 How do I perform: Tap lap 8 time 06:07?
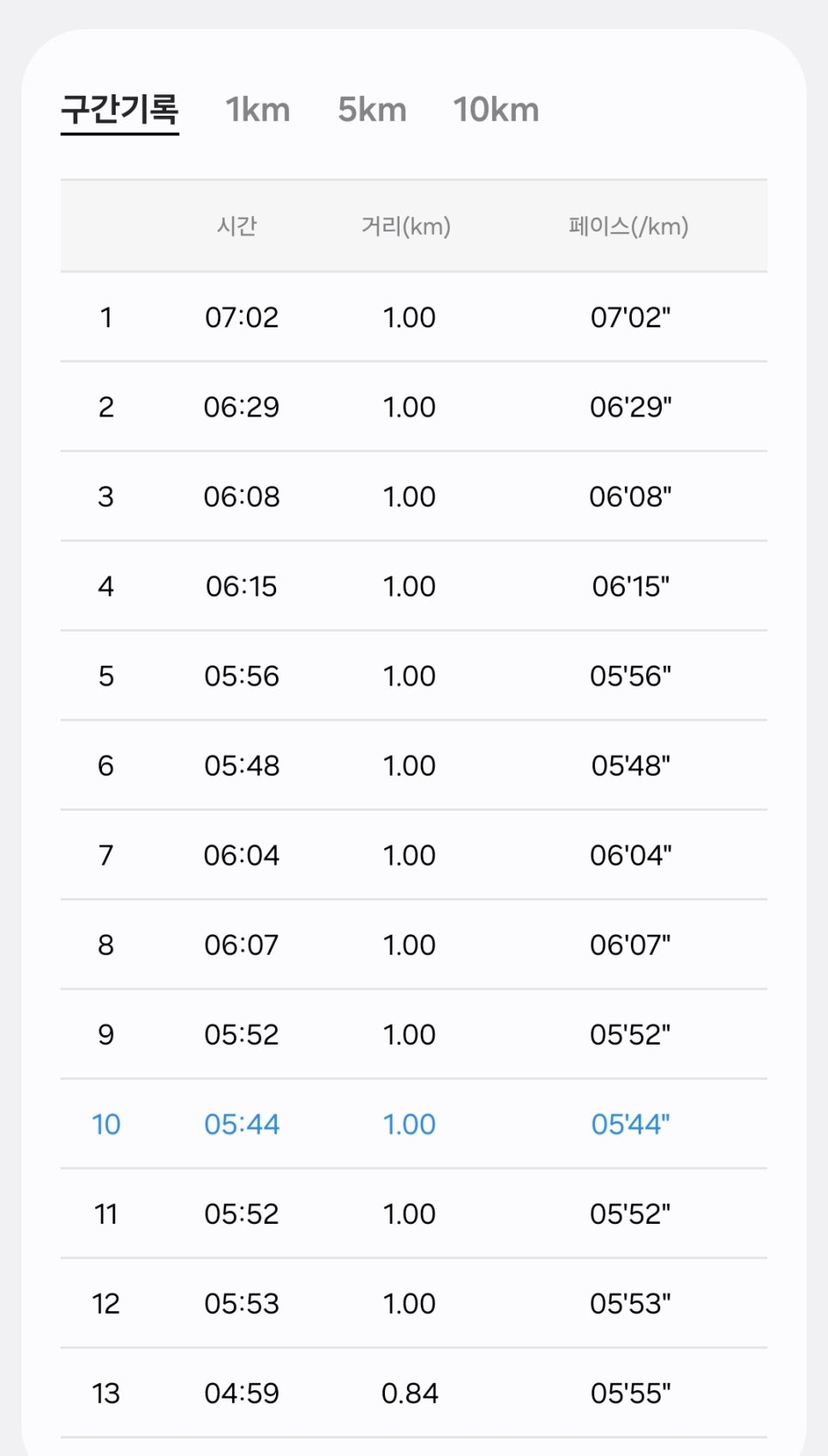(242, 945)
